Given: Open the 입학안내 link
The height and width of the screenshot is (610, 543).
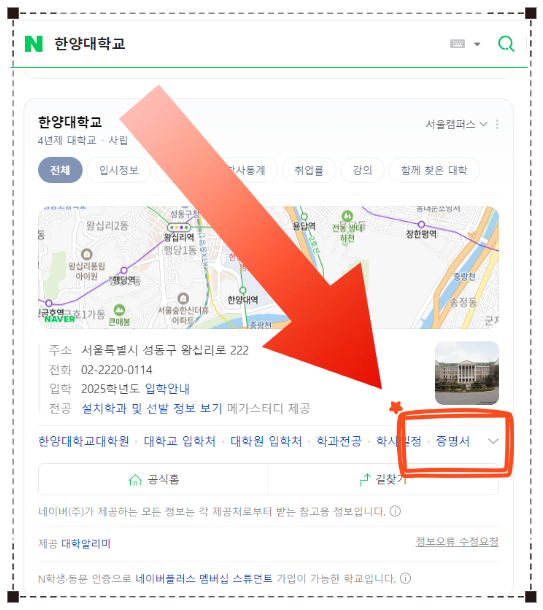Looking at the screenshot, I should click(167, 389).
